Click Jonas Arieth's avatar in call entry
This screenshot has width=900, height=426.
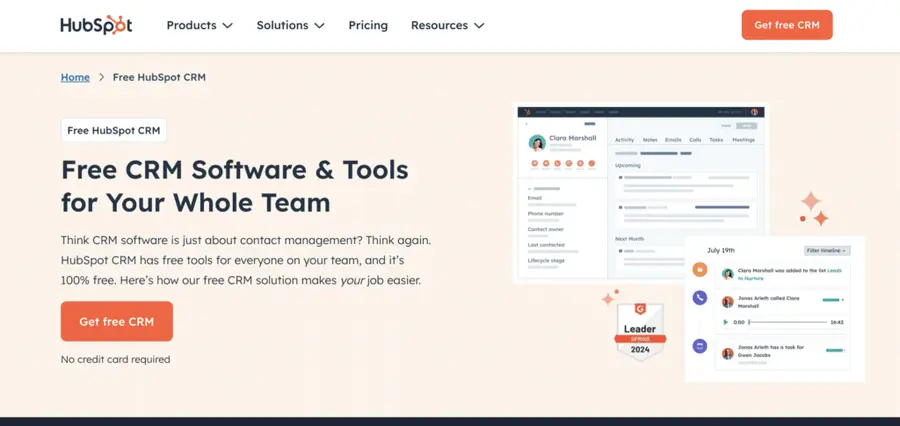[728, 302]
